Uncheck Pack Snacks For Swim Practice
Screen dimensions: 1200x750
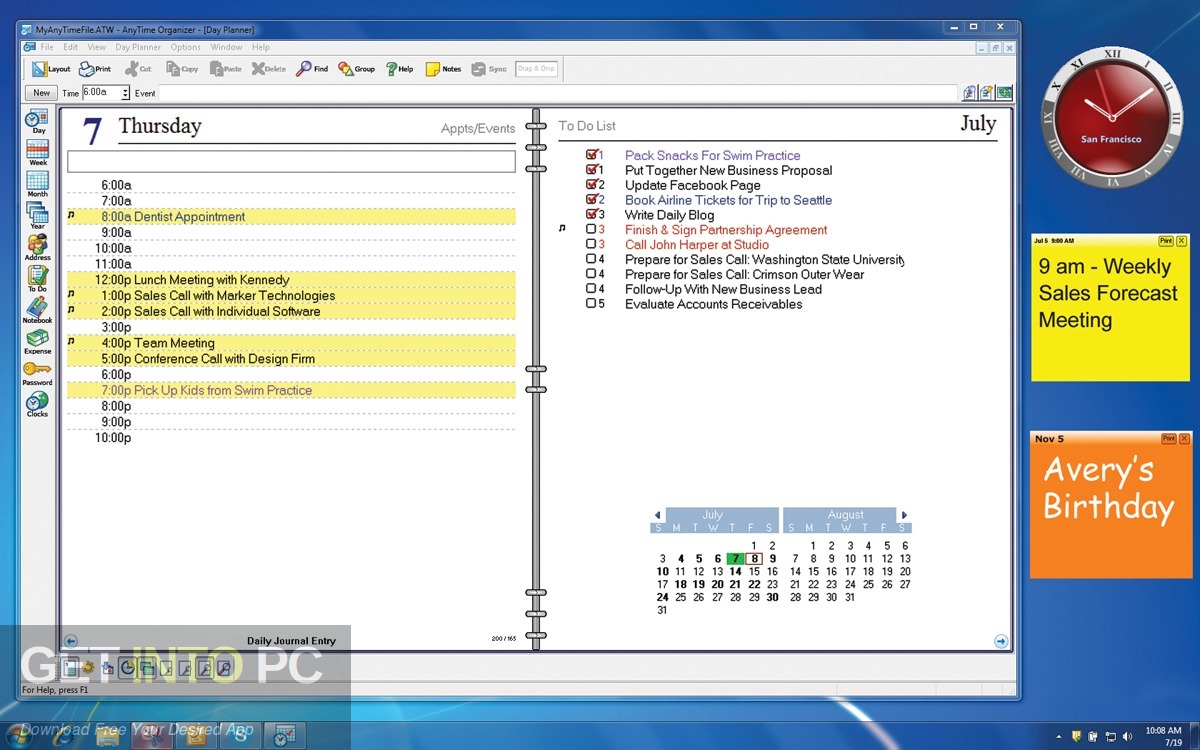coord(591,155)
